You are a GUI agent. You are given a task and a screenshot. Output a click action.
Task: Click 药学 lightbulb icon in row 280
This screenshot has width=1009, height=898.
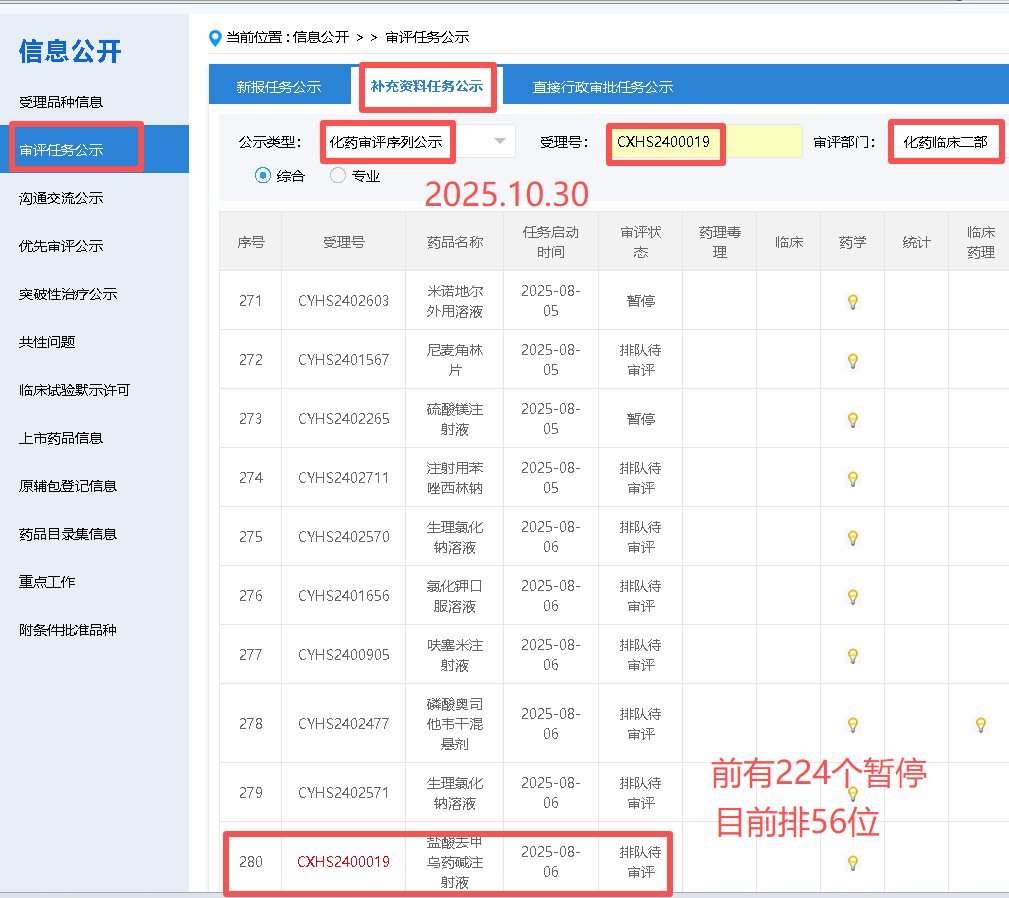(x=853, y=863)
